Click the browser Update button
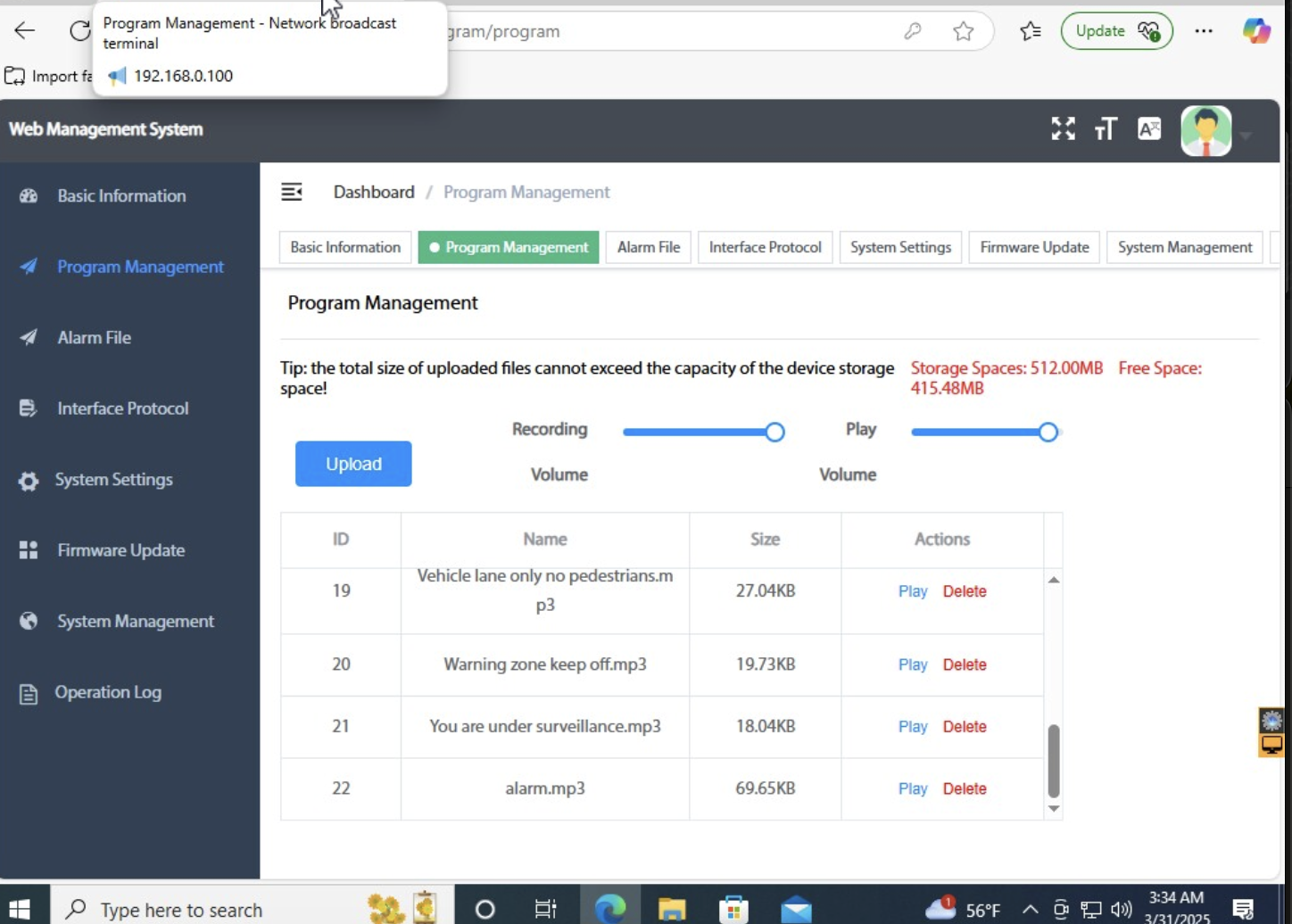 point(1116,31)
